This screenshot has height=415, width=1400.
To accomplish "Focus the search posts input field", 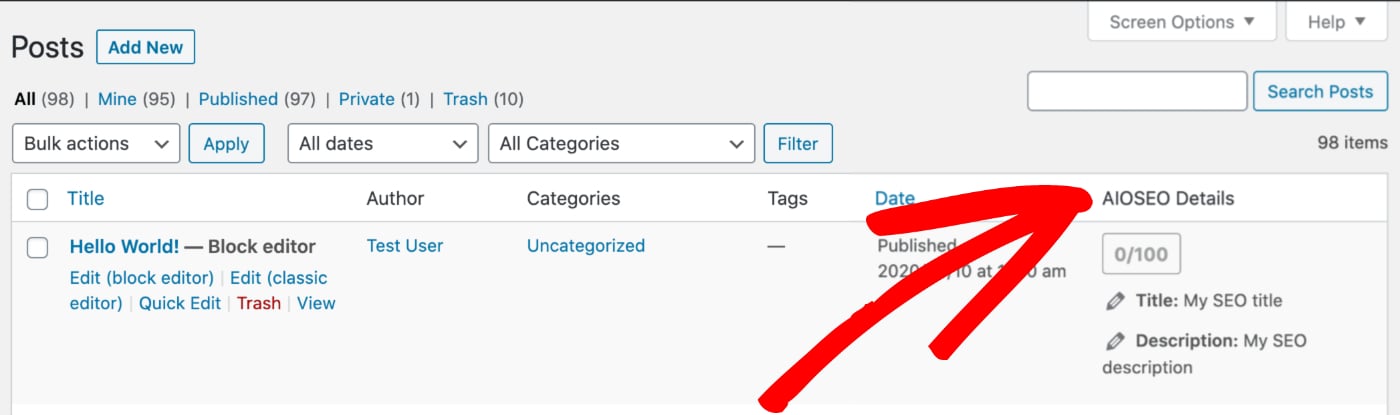I will pyautogui.click(x=1137, y=91).
